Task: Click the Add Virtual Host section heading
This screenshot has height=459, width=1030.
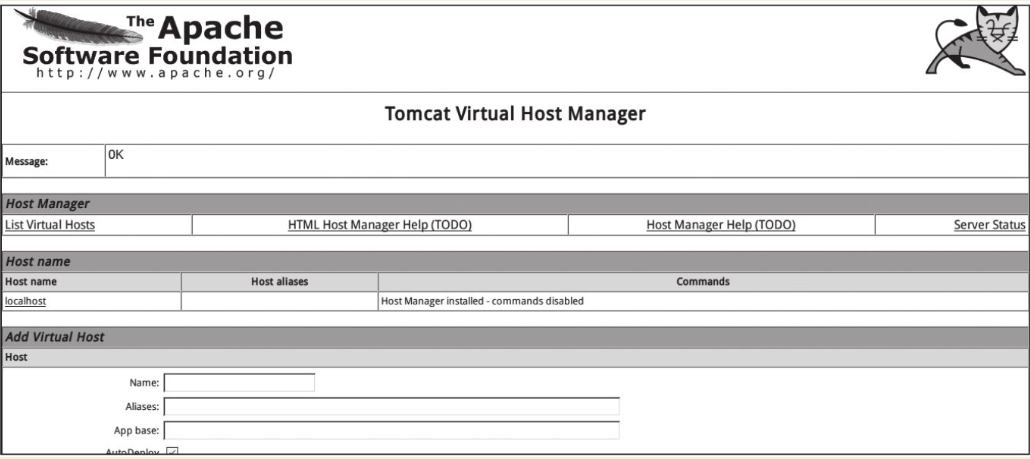Action: [x=55, y=337]
